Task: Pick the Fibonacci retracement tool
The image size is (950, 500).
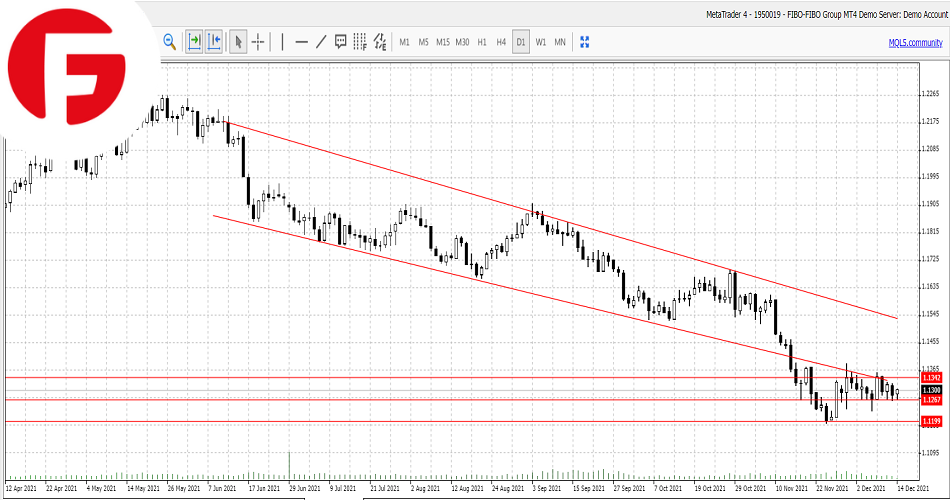Action: pos(360,41)
